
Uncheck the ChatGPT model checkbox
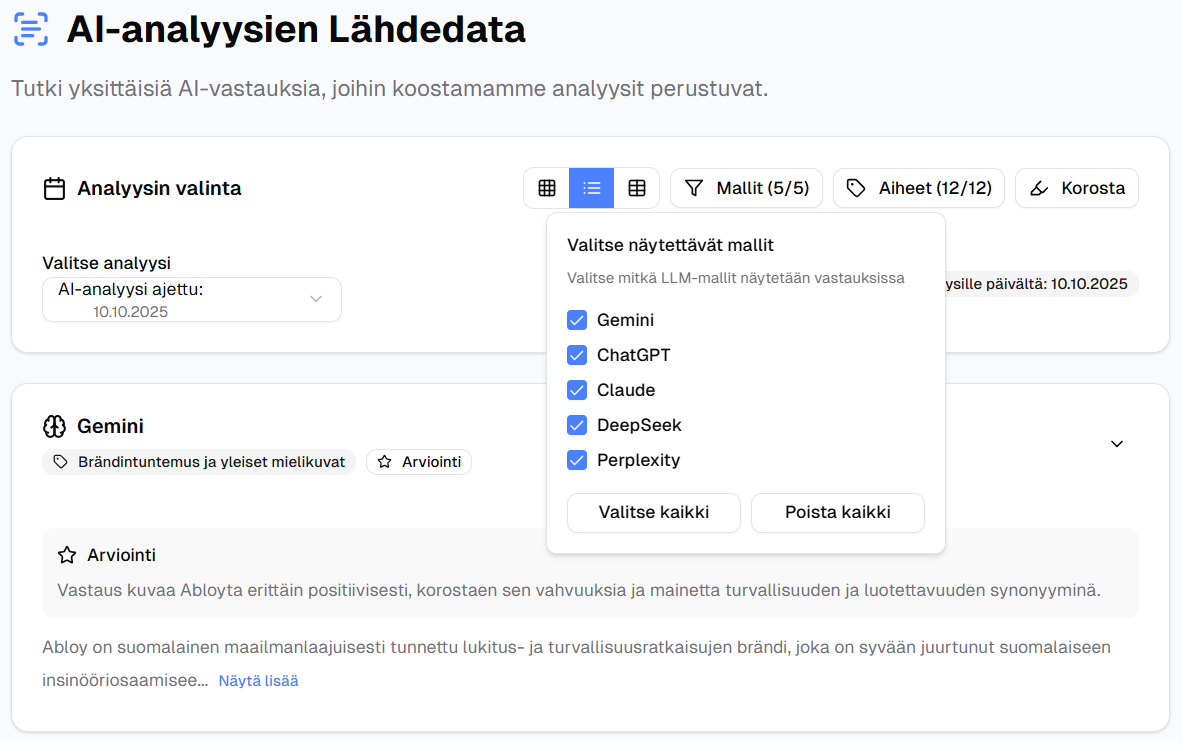pyautogui.click(x=577, y=355)
